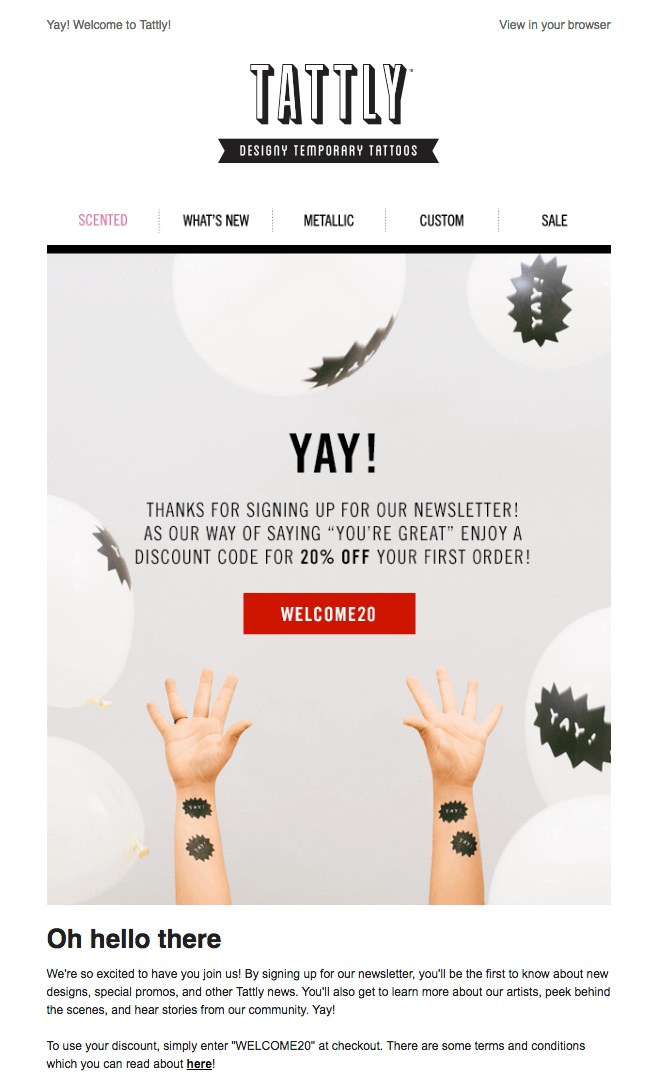Go to What's New section
Screen dimensions: 667x1089
[215, 220]
